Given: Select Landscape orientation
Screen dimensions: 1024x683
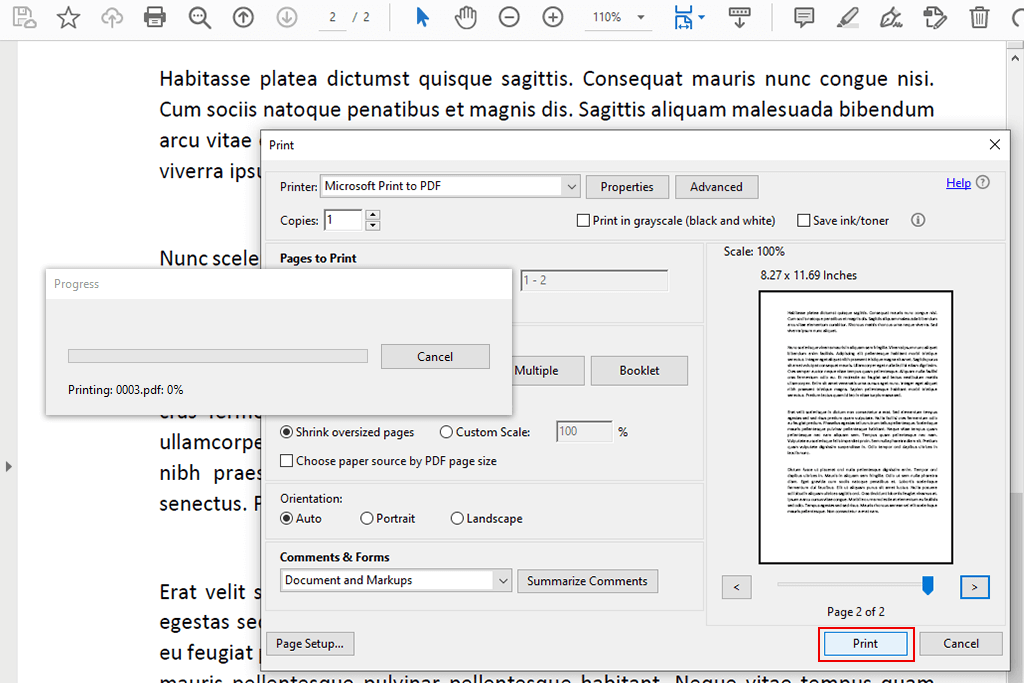Looking at the screenshot, I should [456, 518].
